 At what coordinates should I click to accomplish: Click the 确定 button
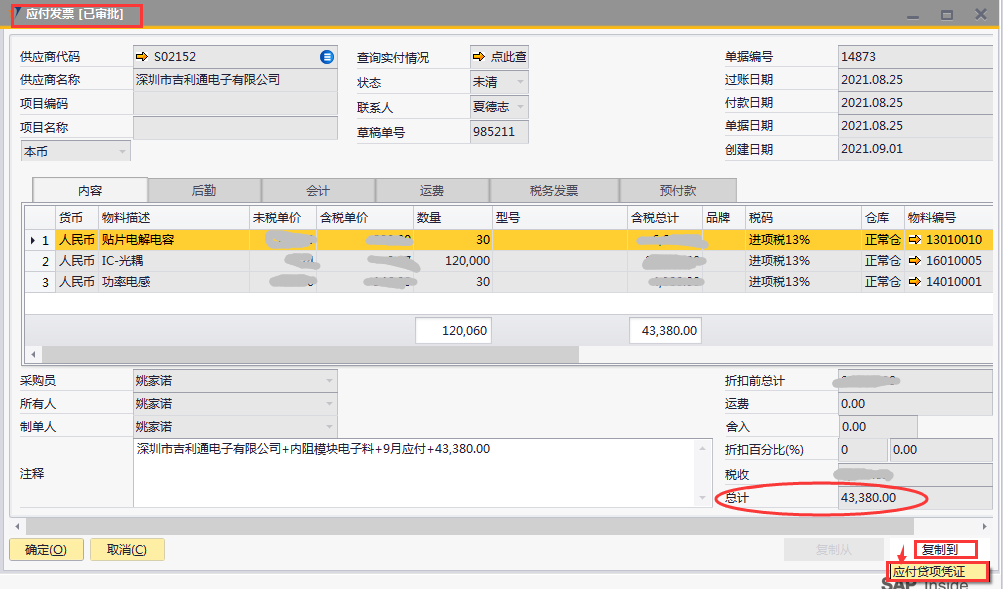46,549
